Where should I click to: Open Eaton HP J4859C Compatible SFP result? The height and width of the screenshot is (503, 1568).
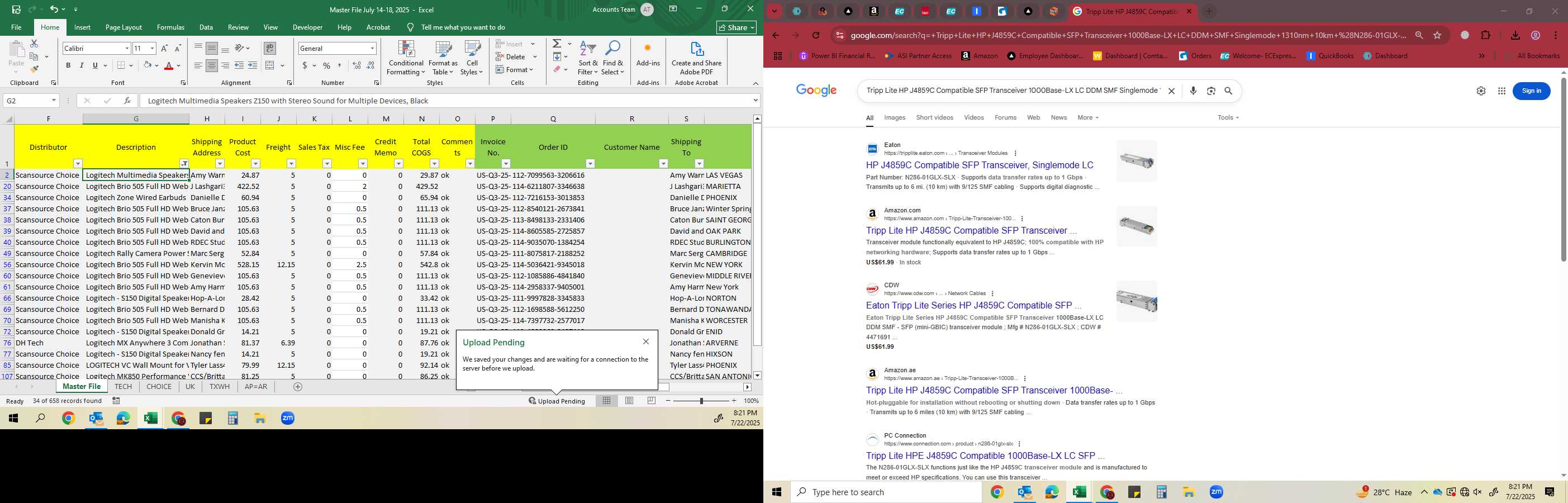[980, 165]
